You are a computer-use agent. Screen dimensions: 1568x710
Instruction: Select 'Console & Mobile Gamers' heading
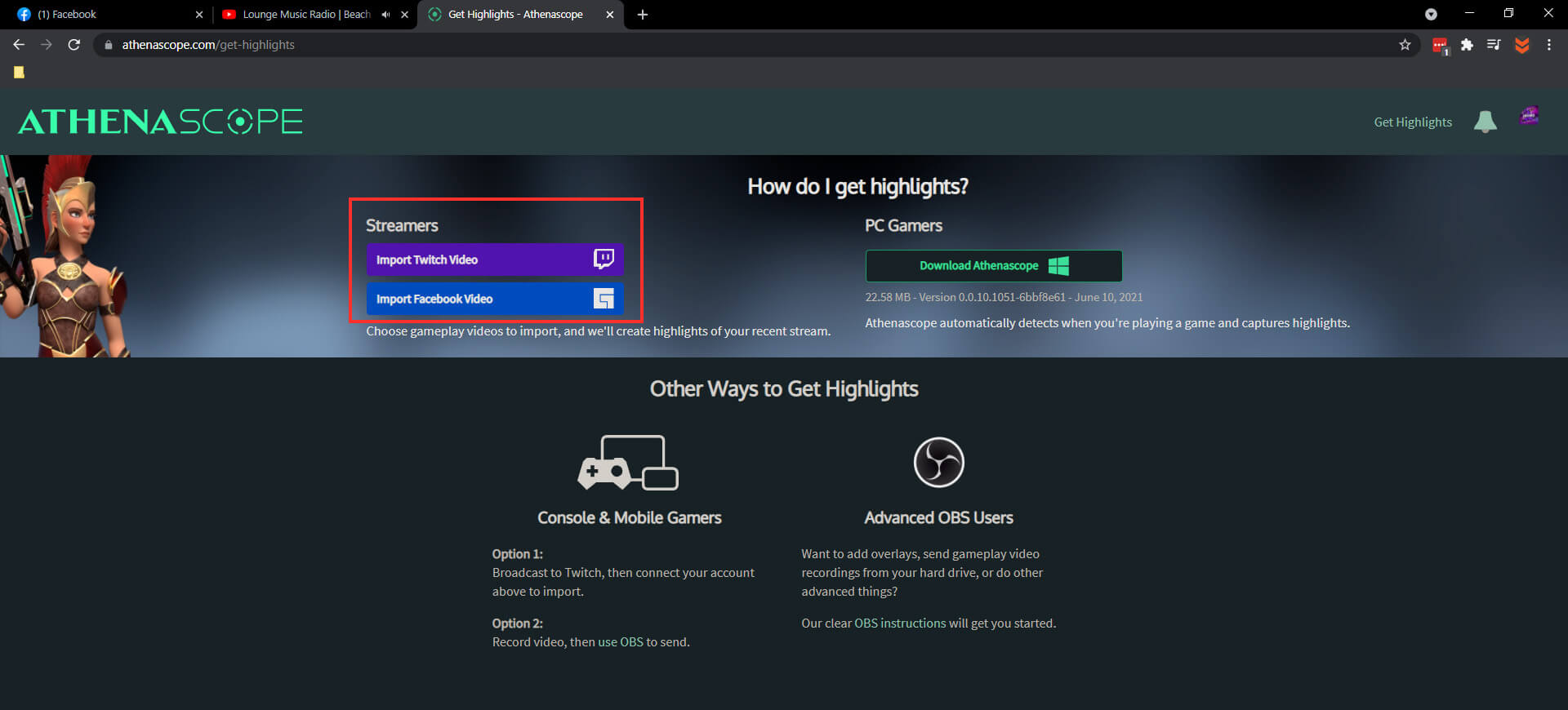pyautogui.click(x=630, y=517)
